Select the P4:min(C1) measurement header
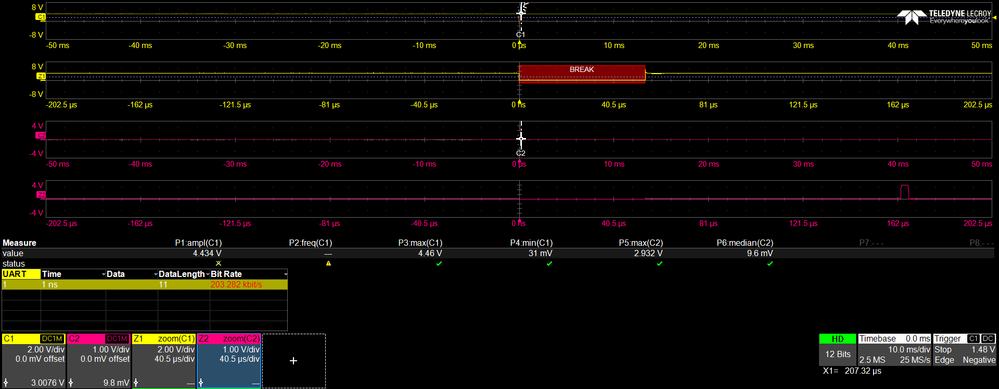The image size is (999, 389). (531, 243)
